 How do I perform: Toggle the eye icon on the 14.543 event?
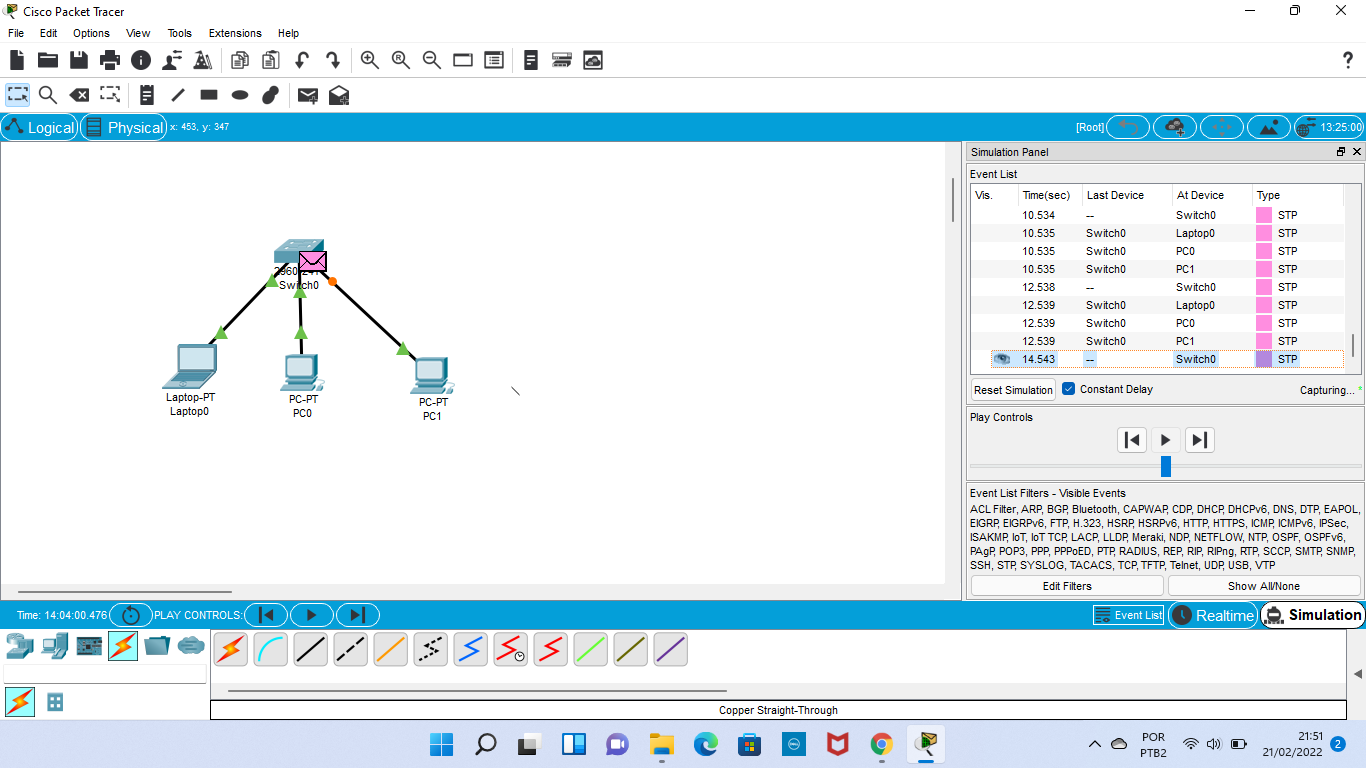(x=1002, y=359)
